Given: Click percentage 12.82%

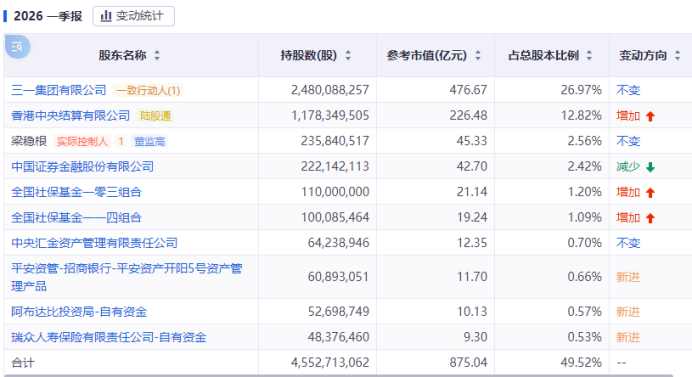Looking at the screenshot, I should click(x=581, y=116).
